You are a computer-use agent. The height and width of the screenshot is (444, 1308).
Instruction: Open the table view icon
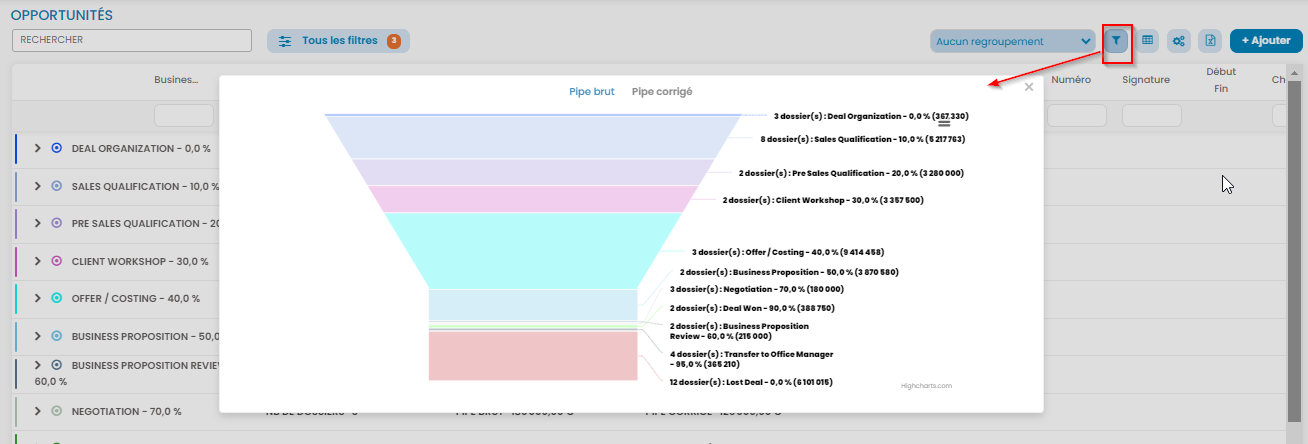coord(1148,41)
